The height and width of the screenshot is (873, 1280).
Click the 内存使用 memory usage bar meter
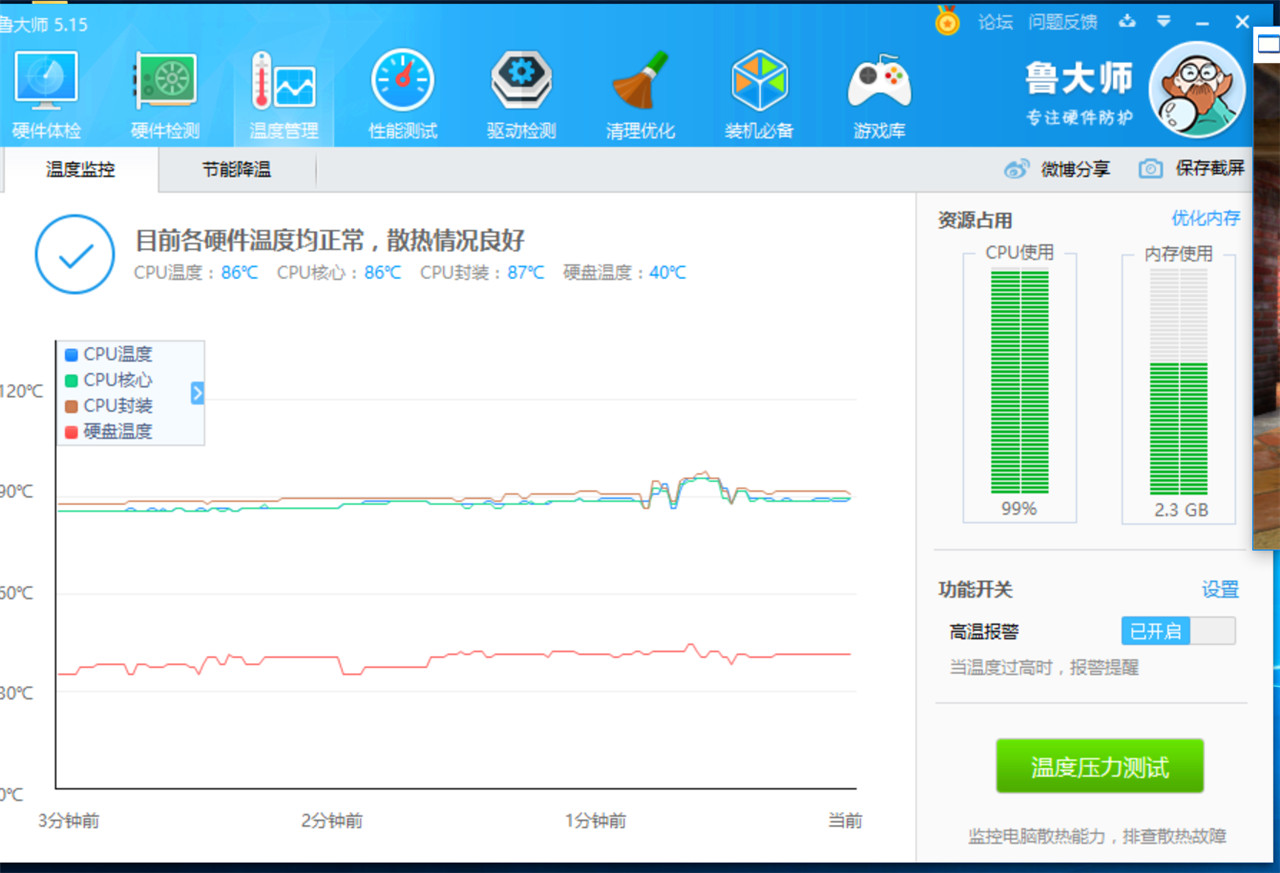[x=1179, y=382]
